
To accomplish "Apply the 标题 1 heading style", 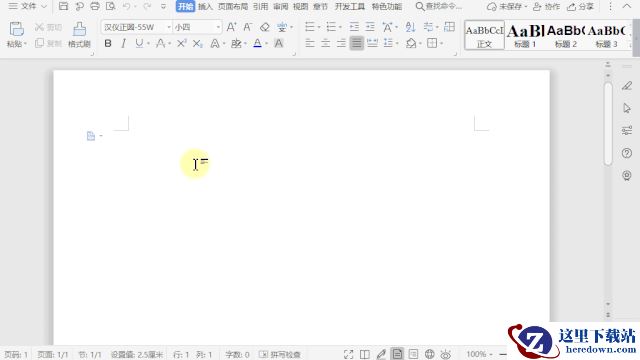I will click(x=525, y=36).
